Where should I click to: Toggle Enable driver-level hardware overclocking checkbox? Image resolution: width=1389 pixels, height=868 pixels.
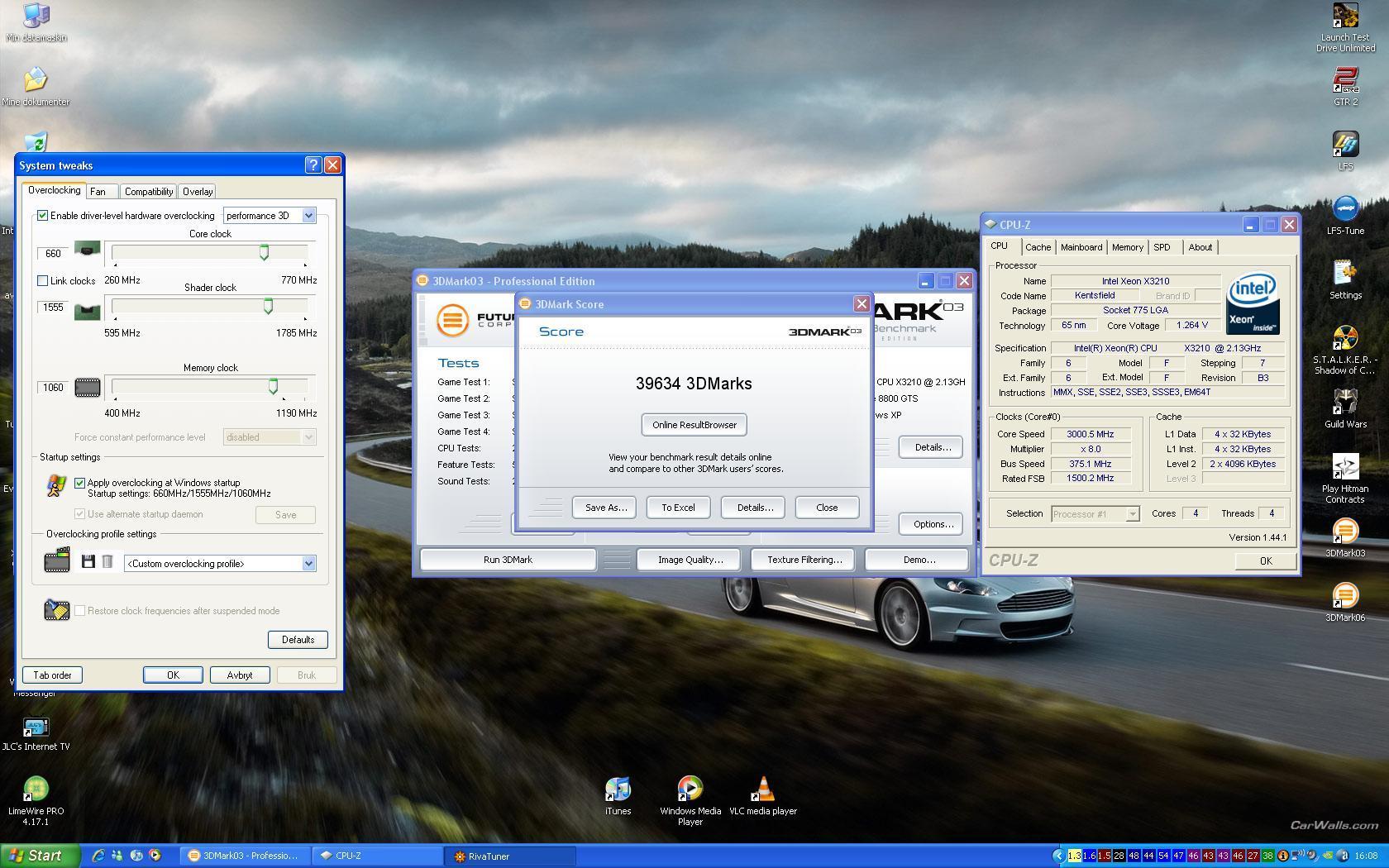[x=43, y=216]
